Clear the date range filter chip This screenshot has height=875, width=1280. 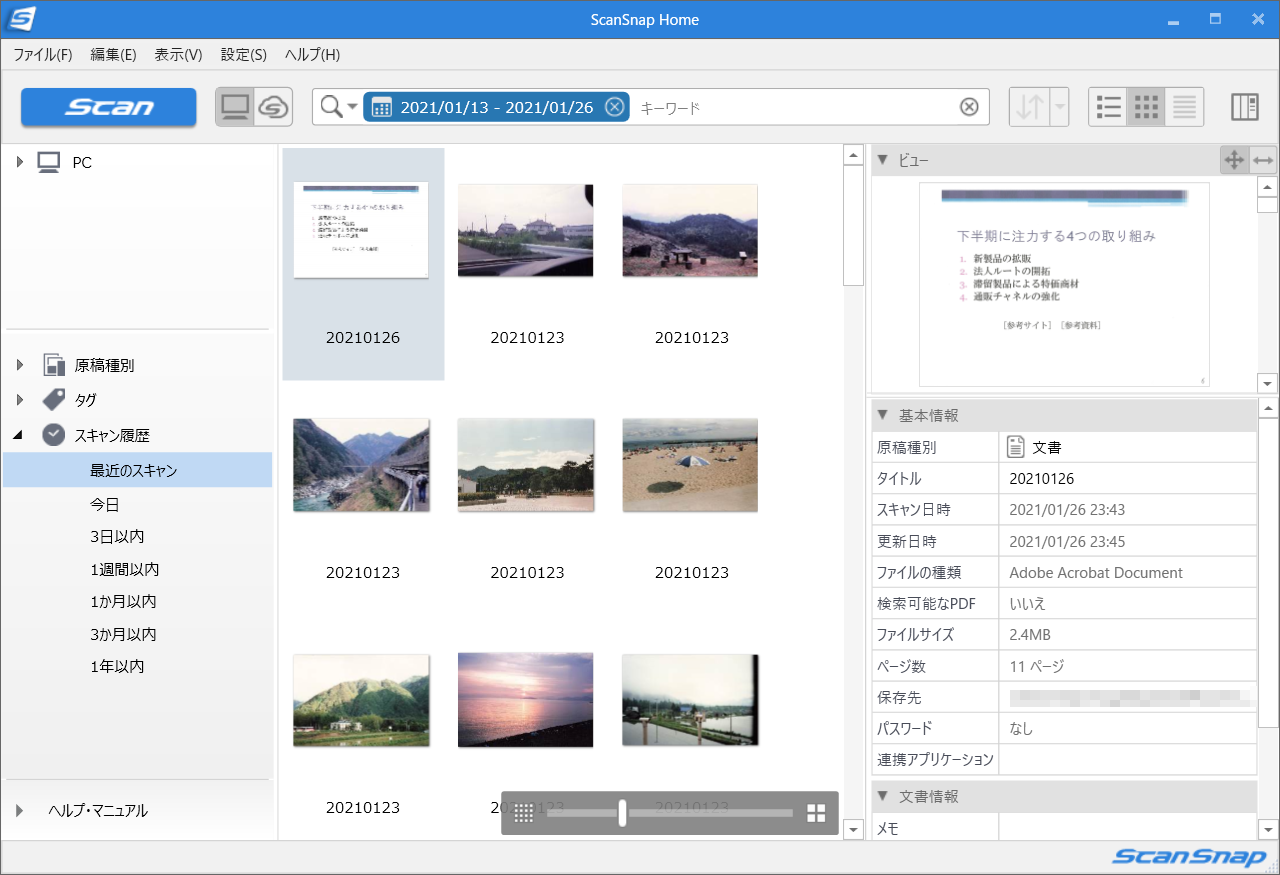pos(614,106)
